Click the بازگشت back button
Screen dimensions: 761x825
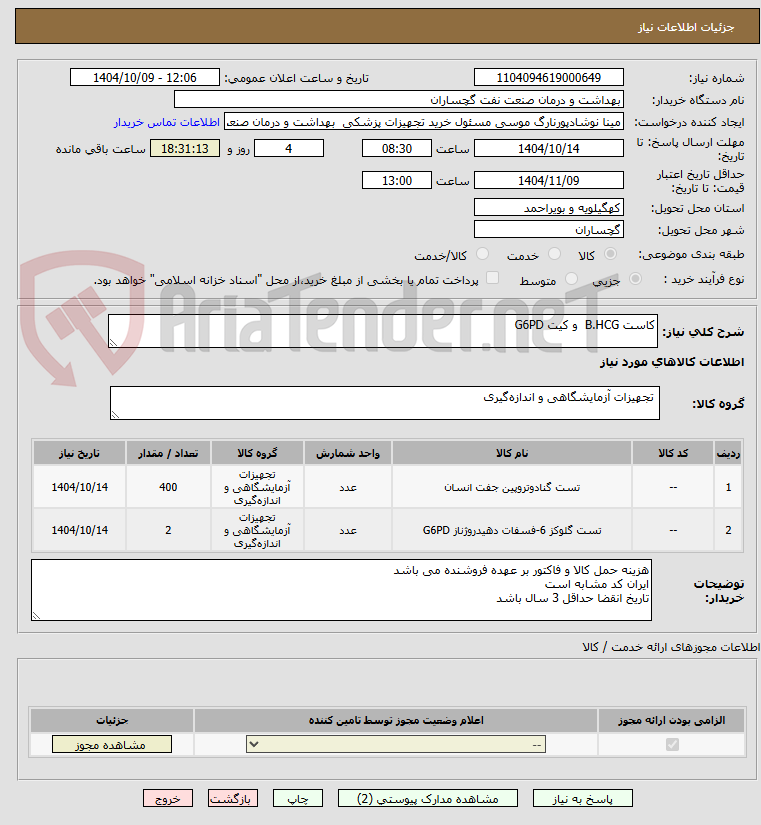[233, 798]
